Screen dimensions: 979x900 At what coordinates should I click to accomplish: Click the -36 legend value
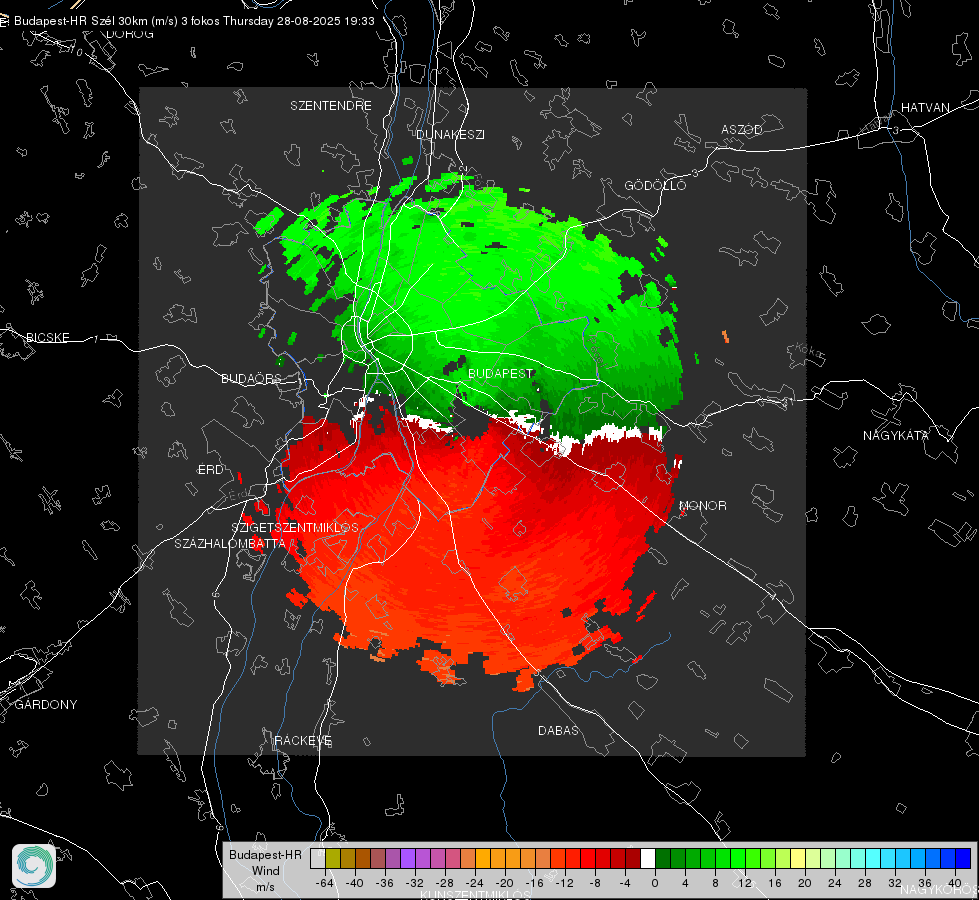click(385, 883)
